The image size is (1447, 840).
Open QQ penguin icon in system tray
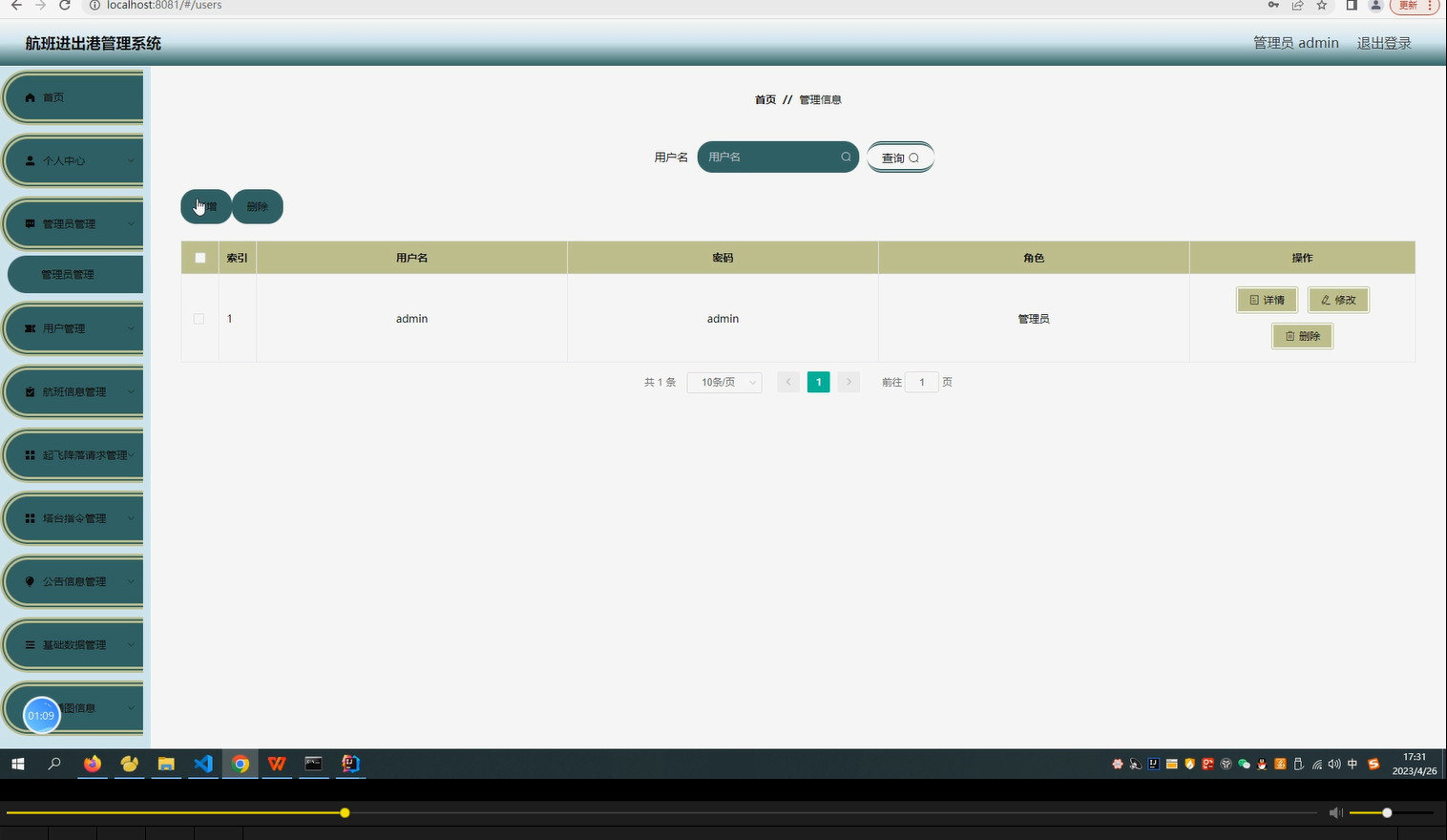tap(1262, 764)
